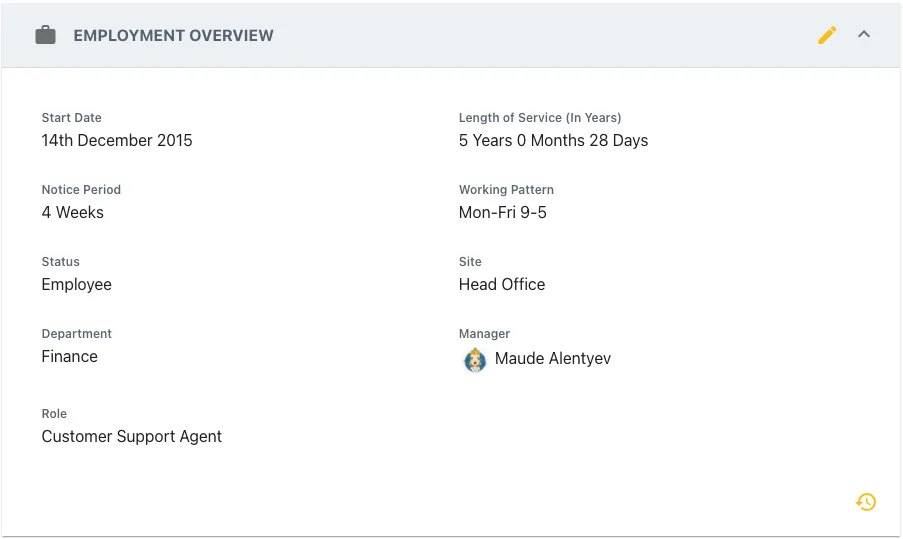
Task: Click the Manager field label
Action: pyautogui.click(x=484, y=334)
